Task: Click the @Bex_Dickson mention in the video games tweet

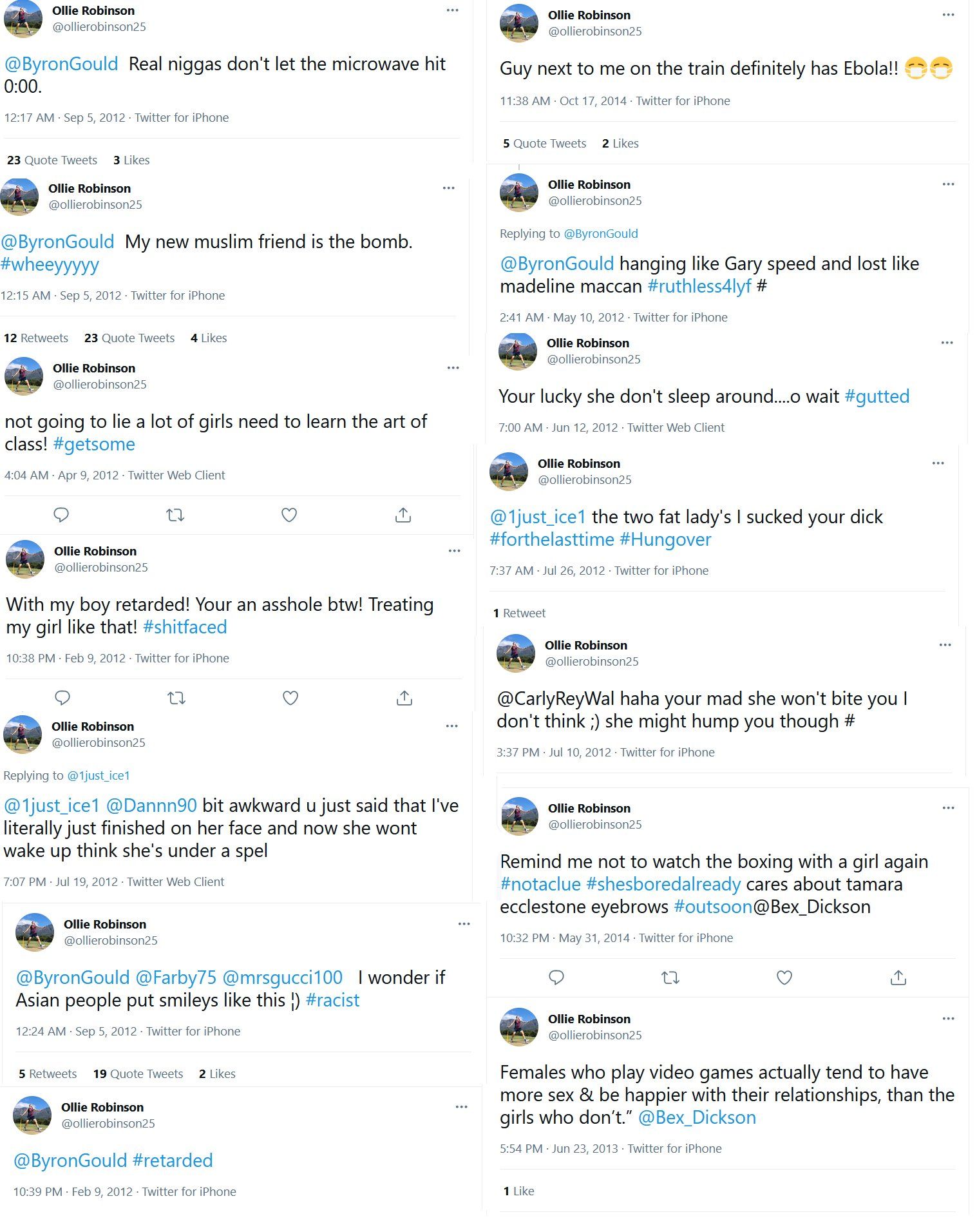Action: click(697, 1117)
